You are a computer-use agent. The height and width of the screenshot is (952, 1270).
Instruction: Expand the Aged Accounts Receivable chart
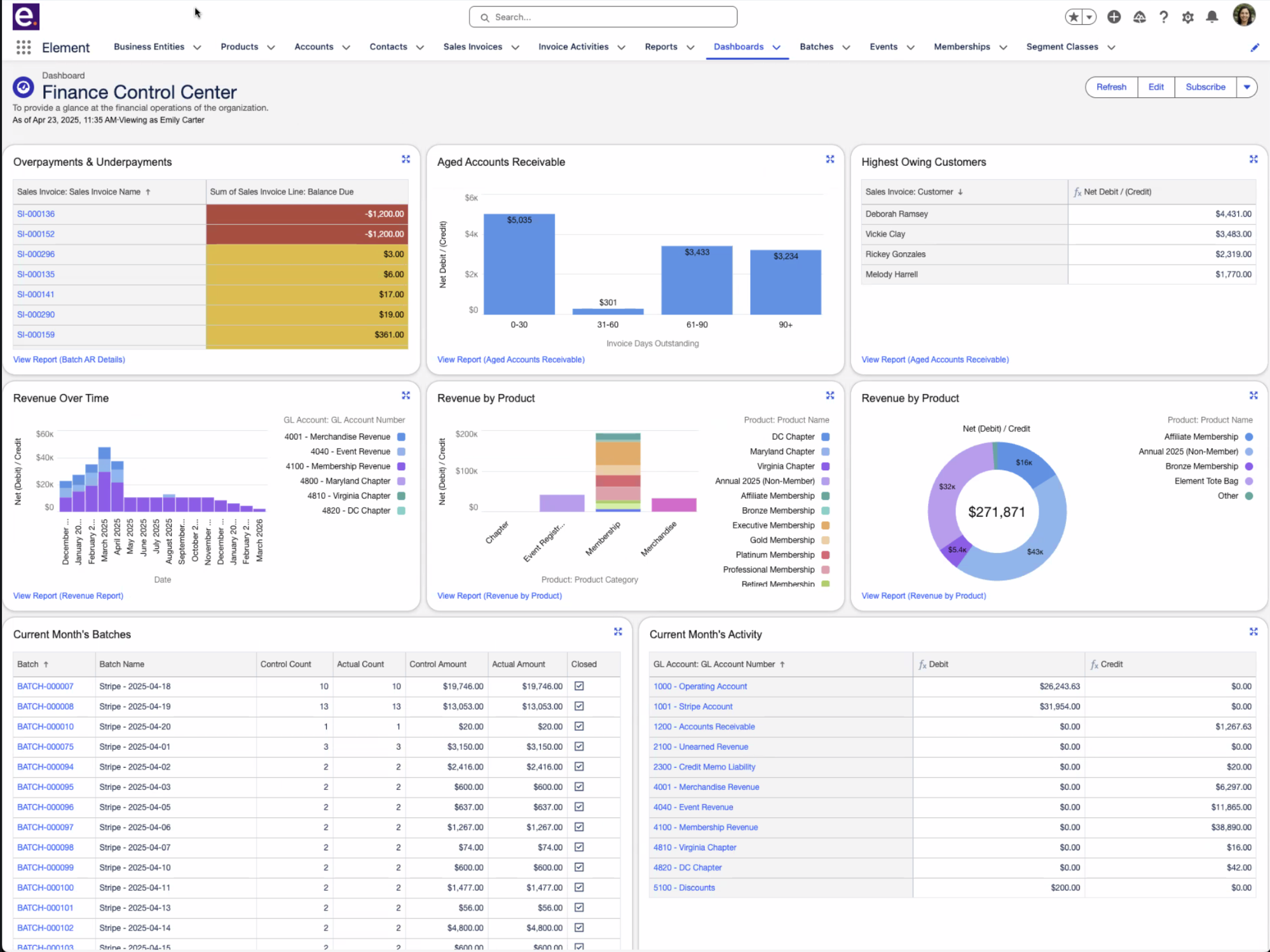click(830, 160)
